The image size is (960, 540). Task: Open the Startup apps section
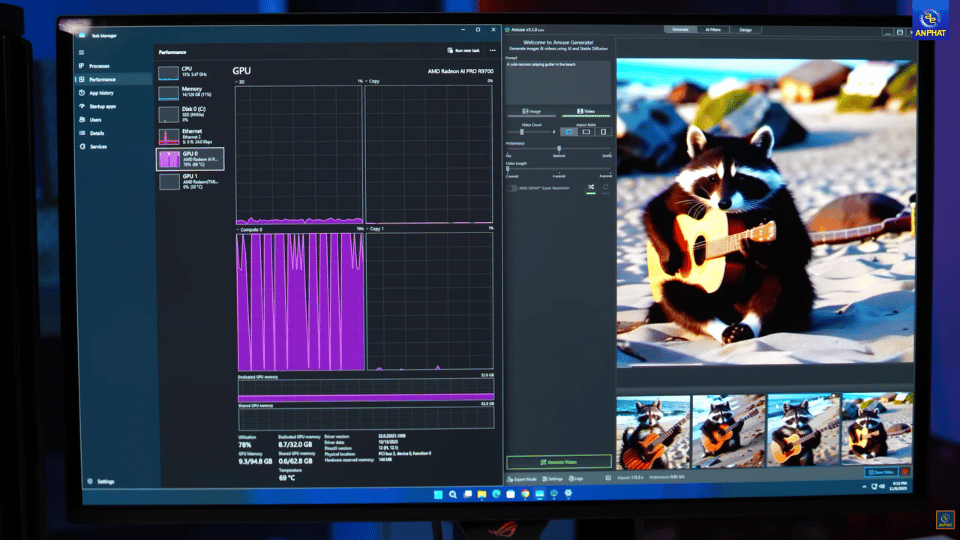tap(101, 106)
